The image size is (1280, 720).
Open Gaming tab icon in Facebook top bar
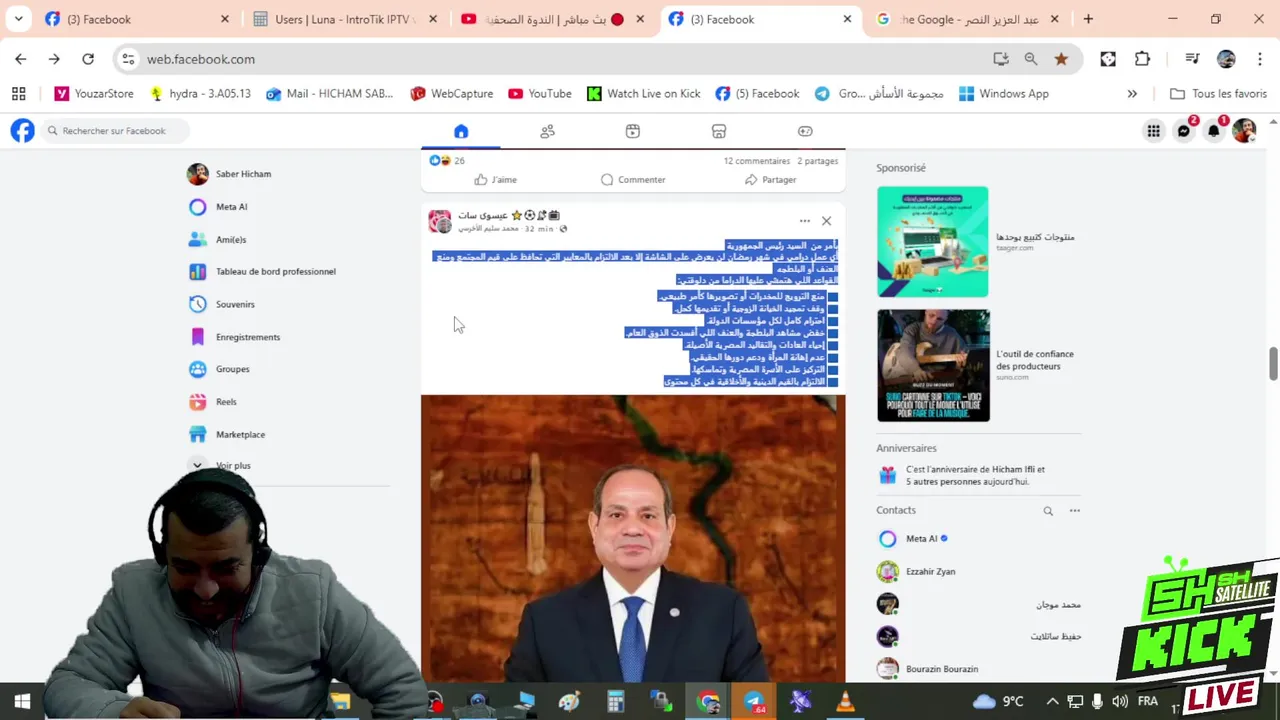point(805,131)
